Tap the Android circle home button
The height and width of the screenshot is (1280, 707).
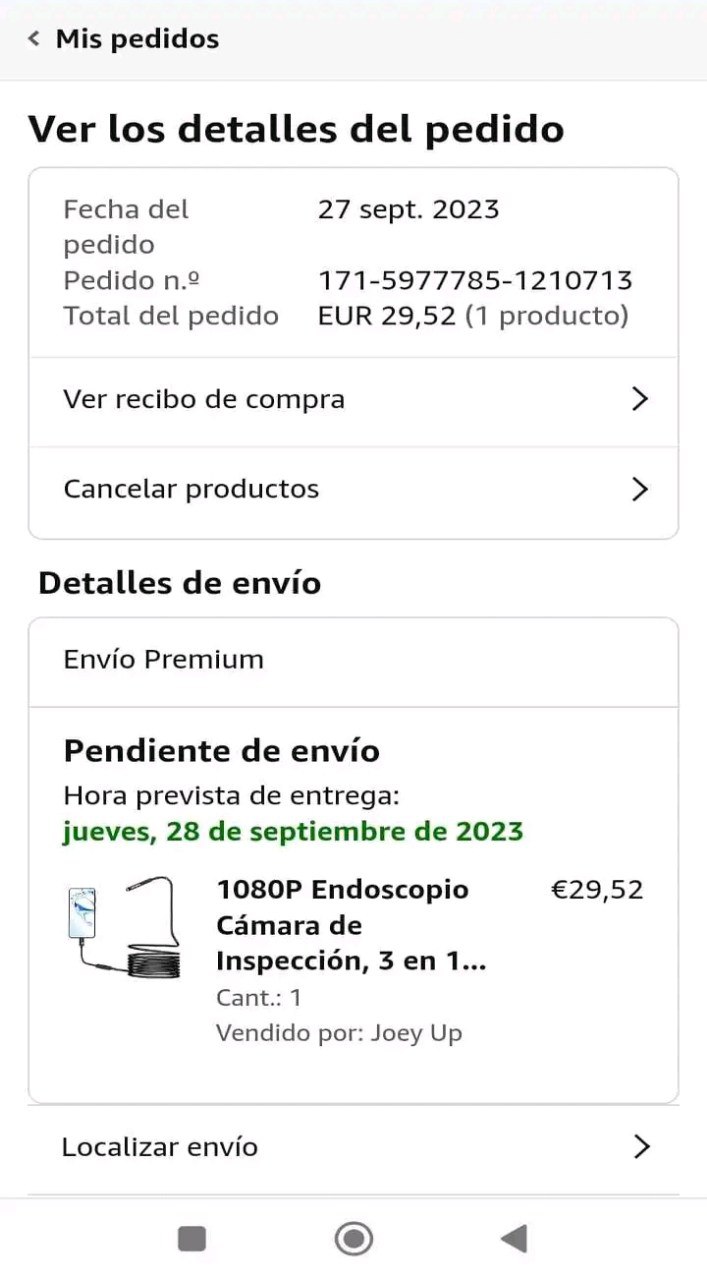(x=353, y=1239)
